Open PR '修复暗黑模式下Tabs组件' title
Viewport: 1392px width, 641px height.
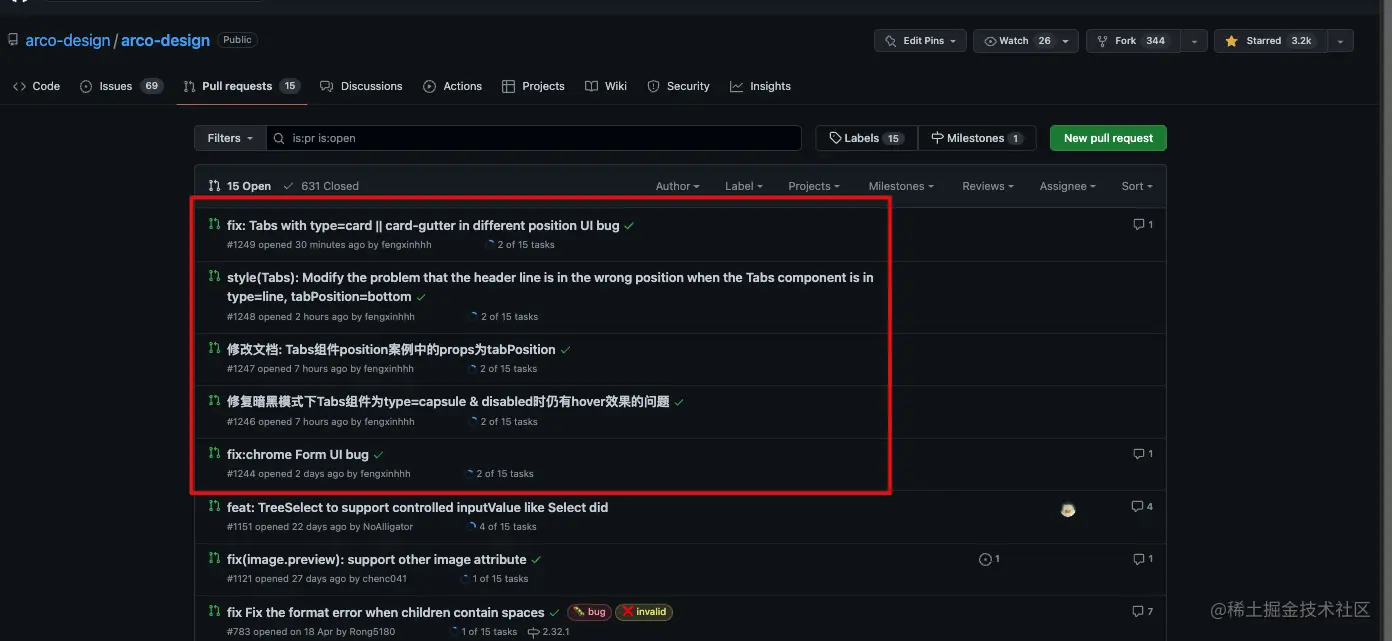448,402
